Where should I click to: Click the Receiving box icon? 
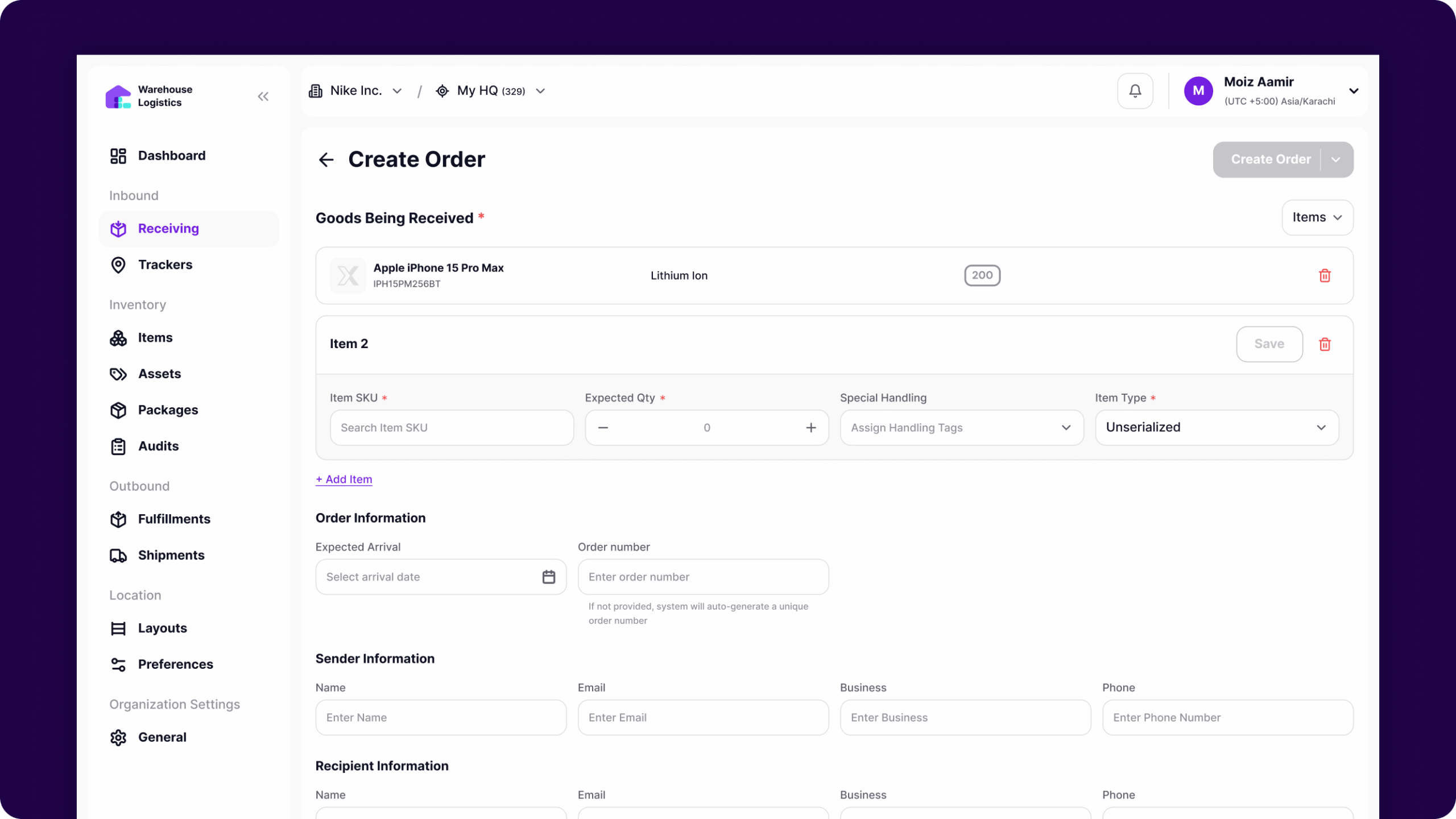tap(118, 229)
